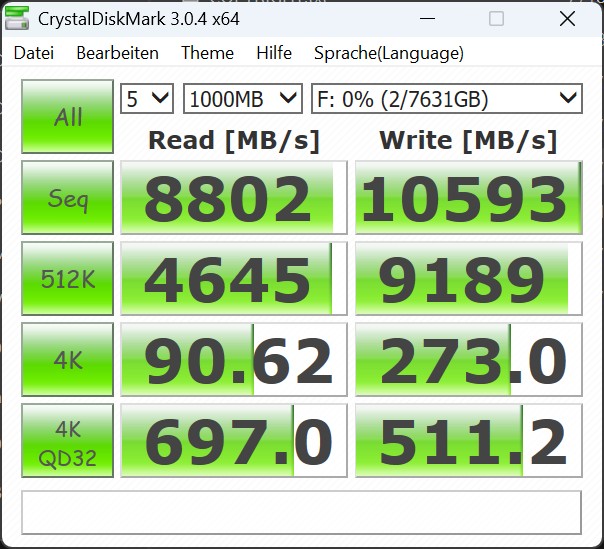This screenshot has width=604, height=549.
Task: Start the 4K random test
Action: point(68,360)
